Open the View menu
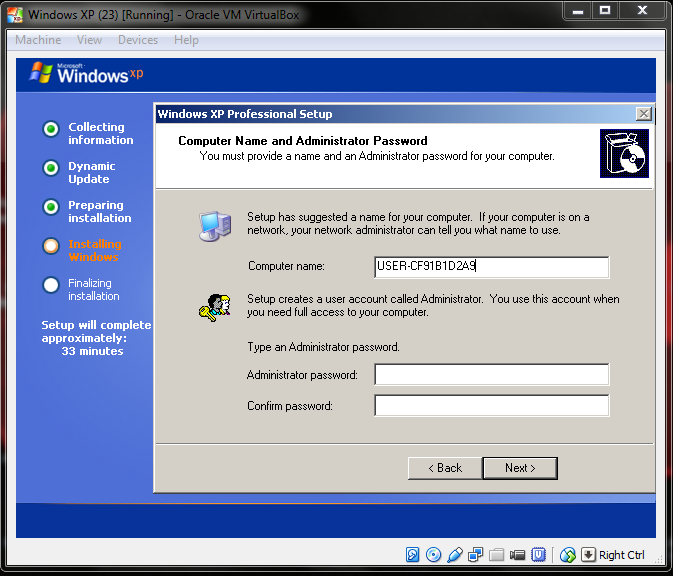673x576 pixels. (x=89, y=40)
